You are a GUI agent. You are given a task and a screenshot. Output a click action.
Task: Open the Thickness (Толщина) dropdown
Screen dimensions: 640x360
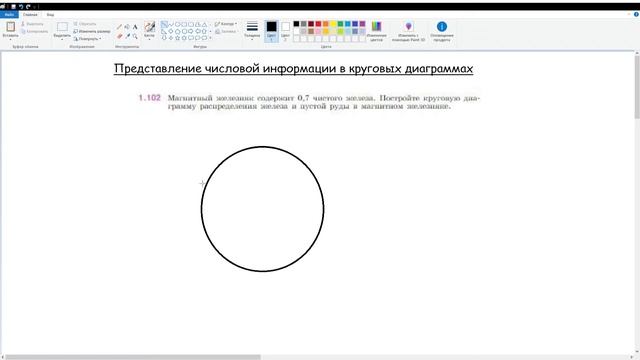tap(252, 31)
